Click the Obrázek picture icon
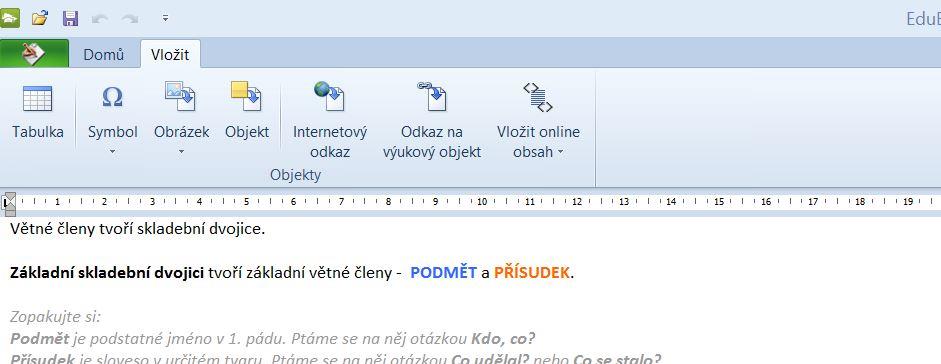The height and width of the screenshot is (364, 941). click(x=181, y=97)
